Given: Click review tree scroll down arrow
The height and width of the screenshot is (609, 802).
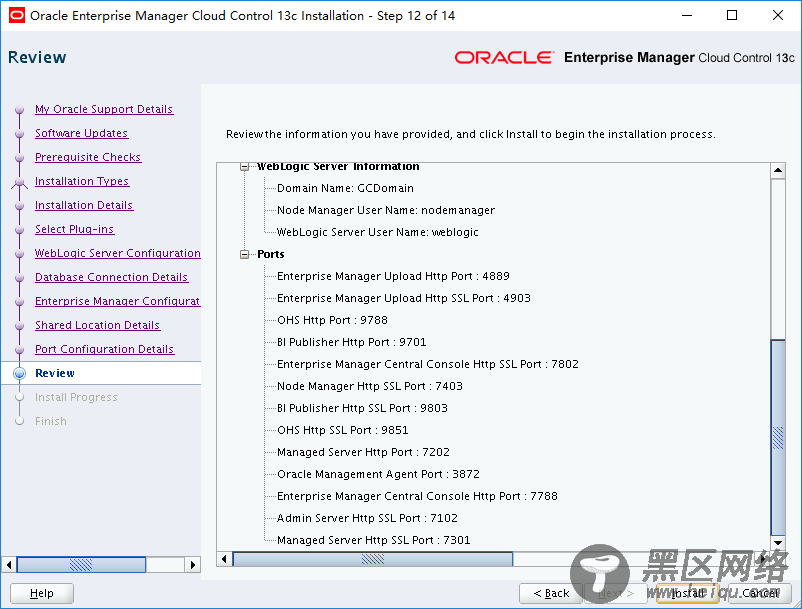Looking at the screenshot, I should 778,543.
